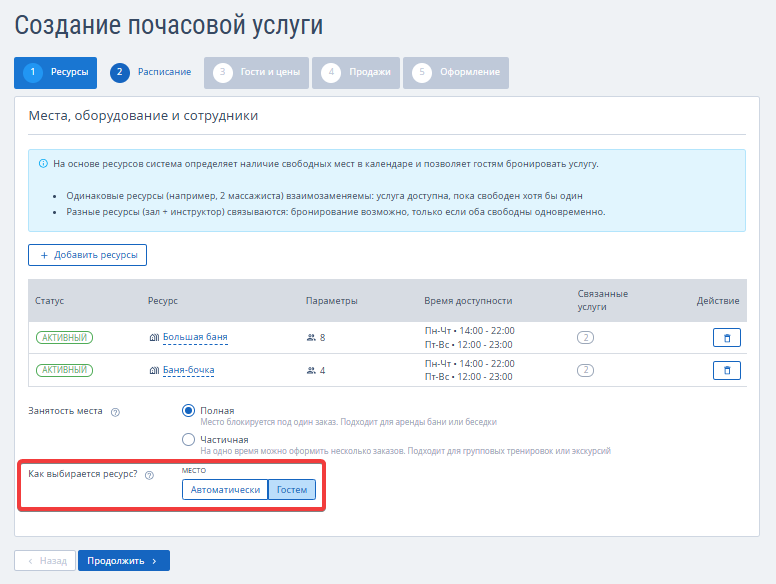776x584 pixels.
Task: Click Связанные услуги column header
Action: coord(602,300)
